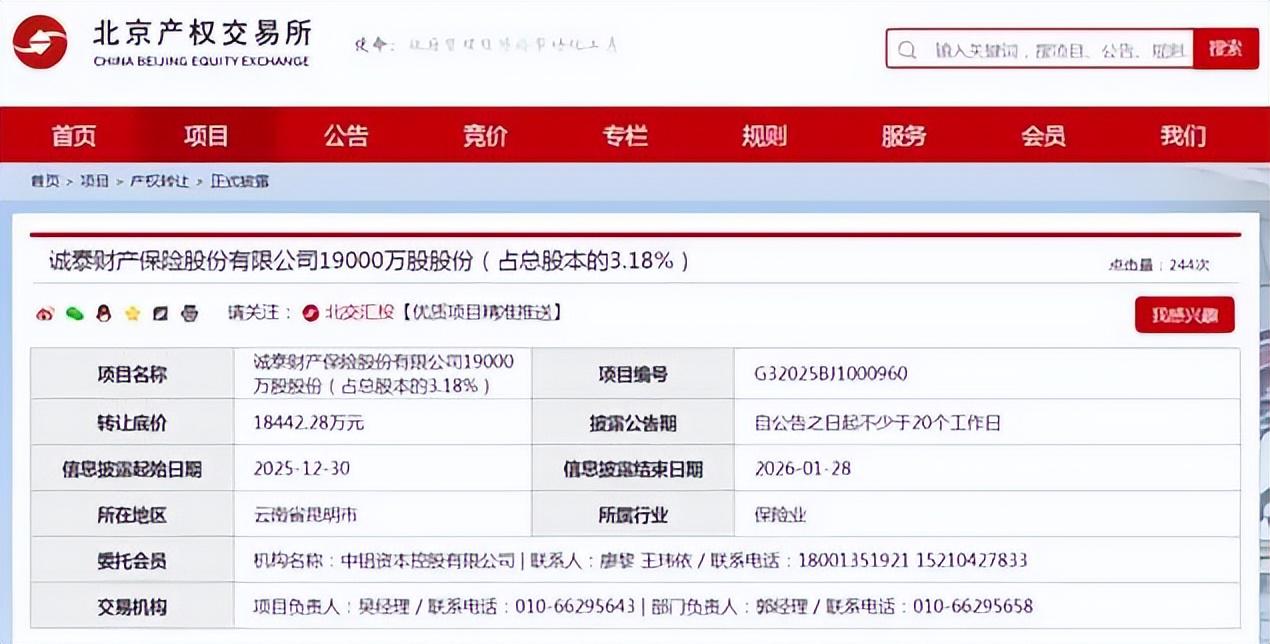Click 产权转让 in the breadcrumb
The height and width of the screenshot is (644, 1270).
159,182
